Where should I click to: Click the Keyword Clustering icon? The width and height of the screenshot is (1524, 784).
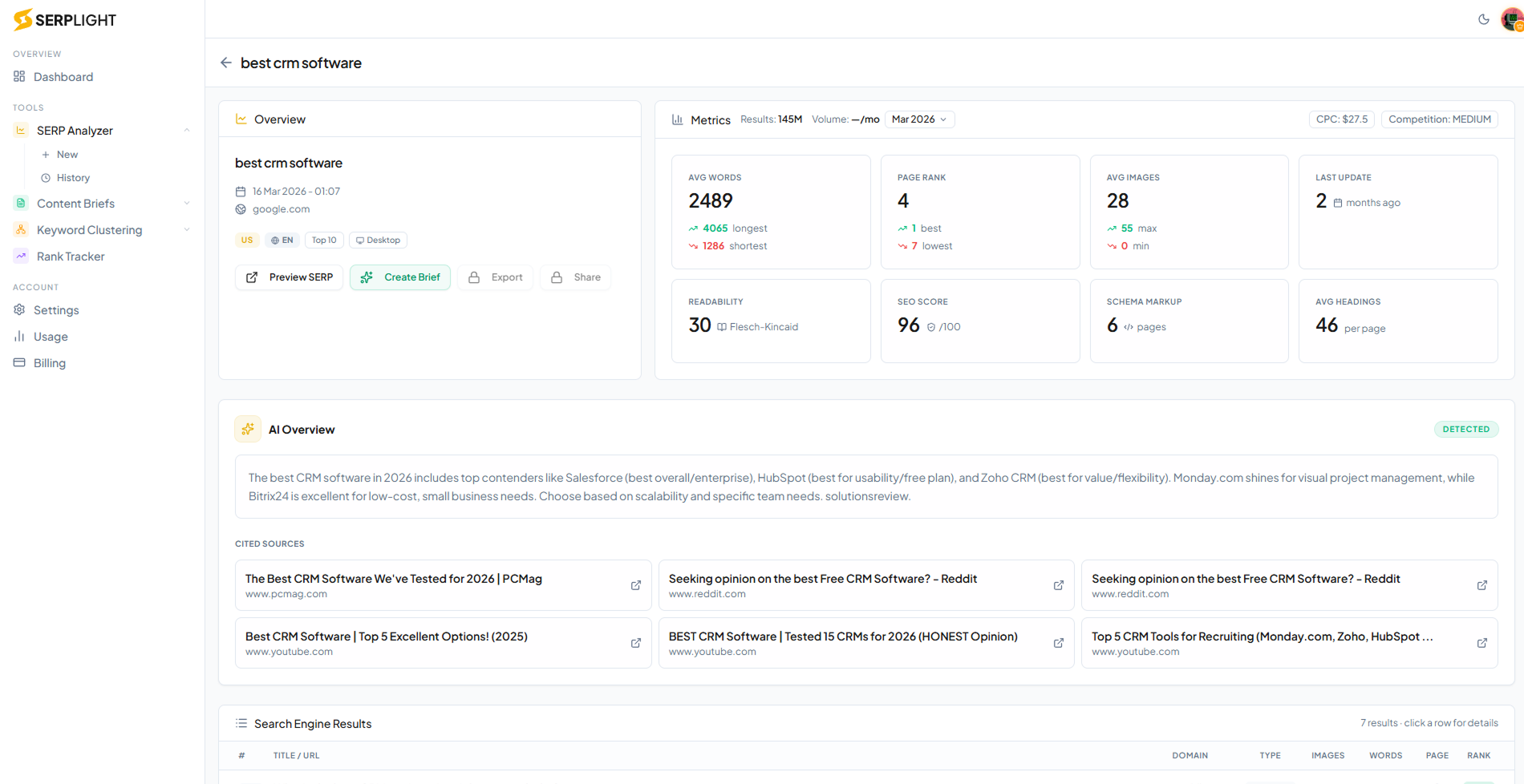tap(21, 229)
